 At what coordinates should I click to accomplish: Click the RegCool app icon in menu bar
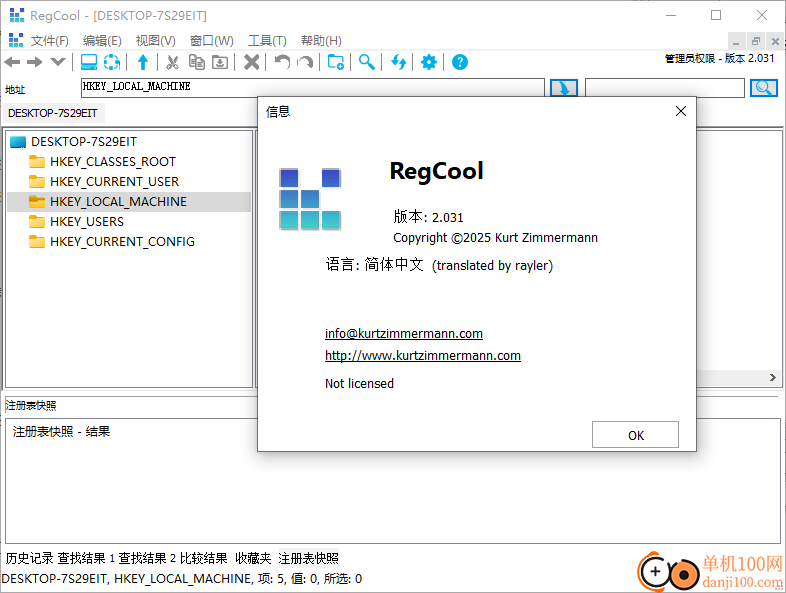(x=16, y=40)
